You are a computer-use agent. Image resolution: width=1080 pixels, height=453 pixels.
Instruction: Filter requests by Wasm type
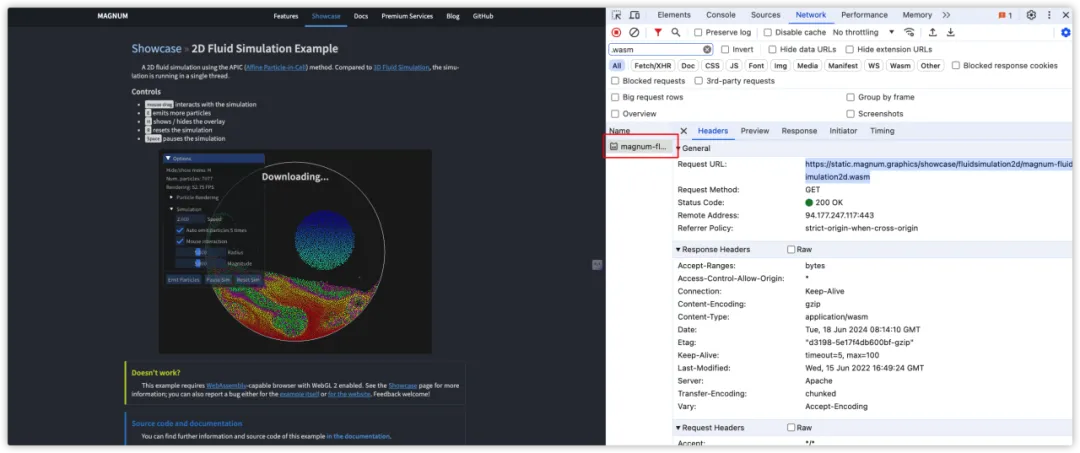[x=900, y=66]
